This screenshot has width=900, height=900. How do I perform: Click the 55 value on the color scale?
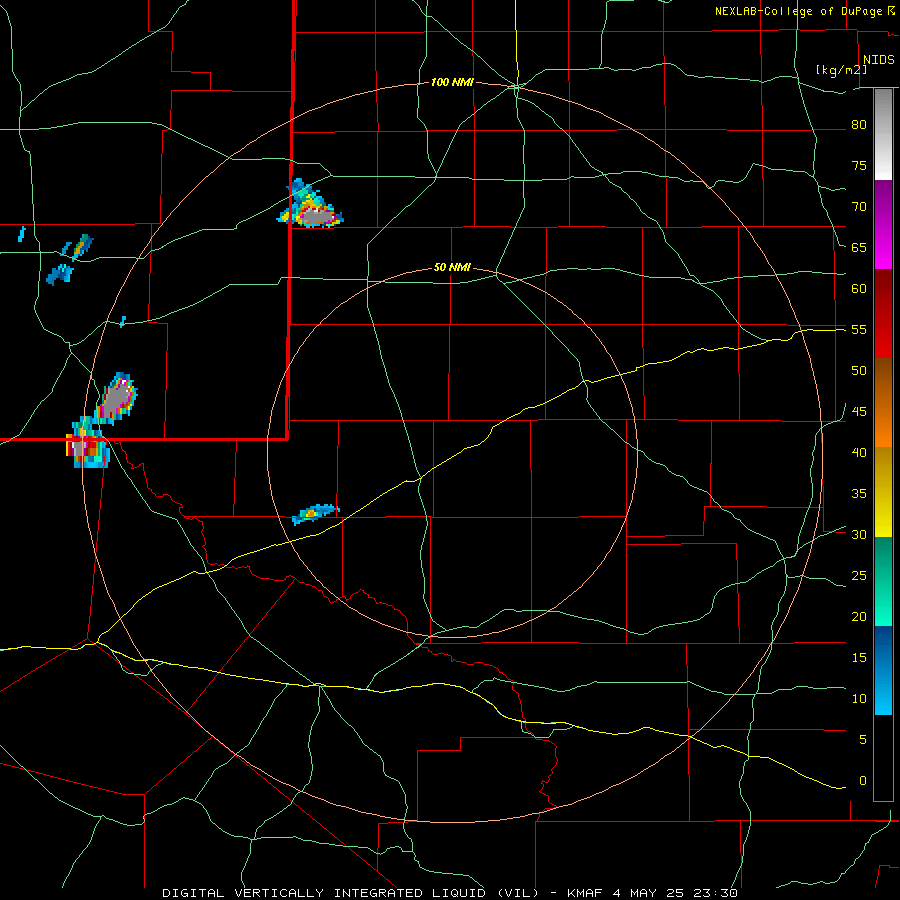(859, 329)
